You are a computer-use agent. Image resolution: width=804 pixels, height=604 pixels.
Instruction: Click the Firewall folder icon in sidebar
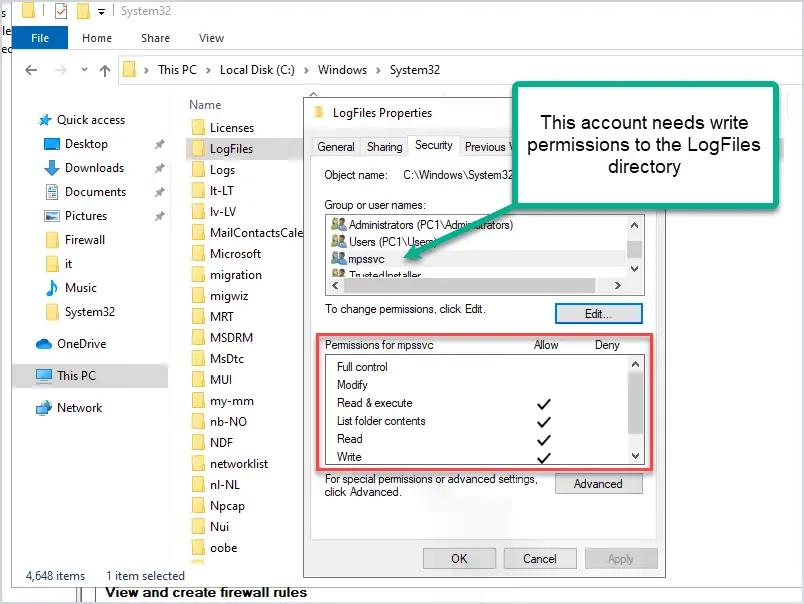pos(52,240)
